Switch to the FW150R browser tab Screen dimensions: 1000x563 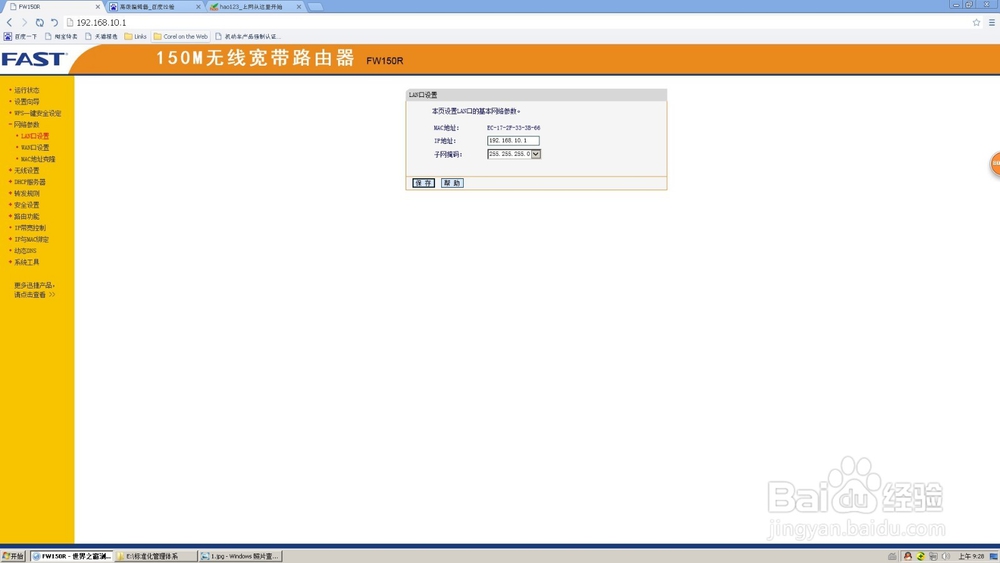point(52,6)
